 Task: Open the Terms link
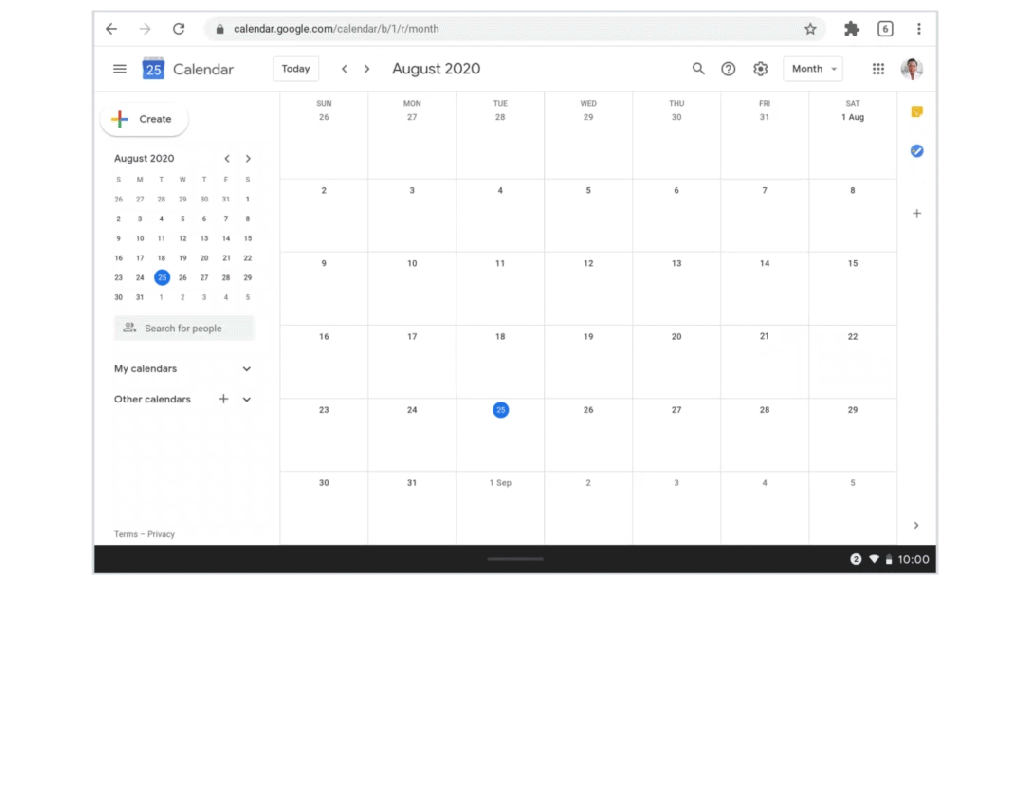(x=126, y=534)
